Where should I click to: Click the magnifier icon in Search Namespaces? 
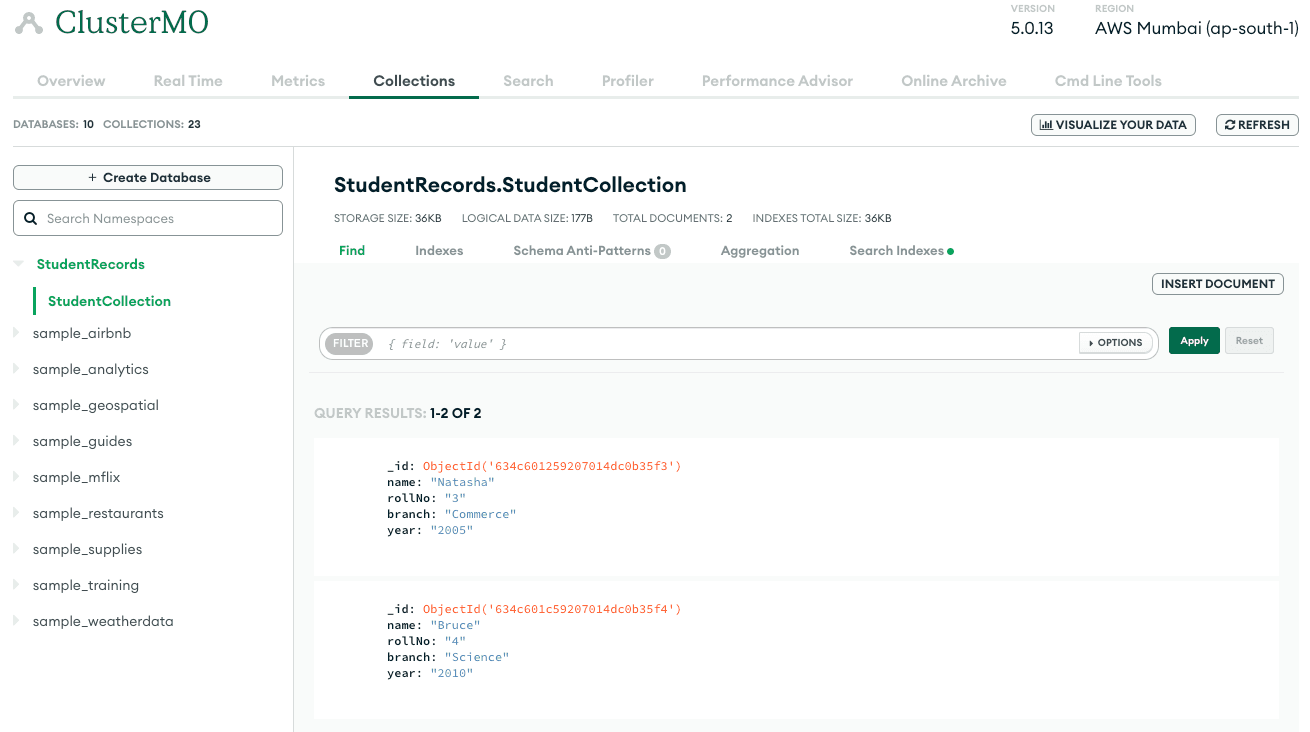pyautogui.click(x=30, y=218)
